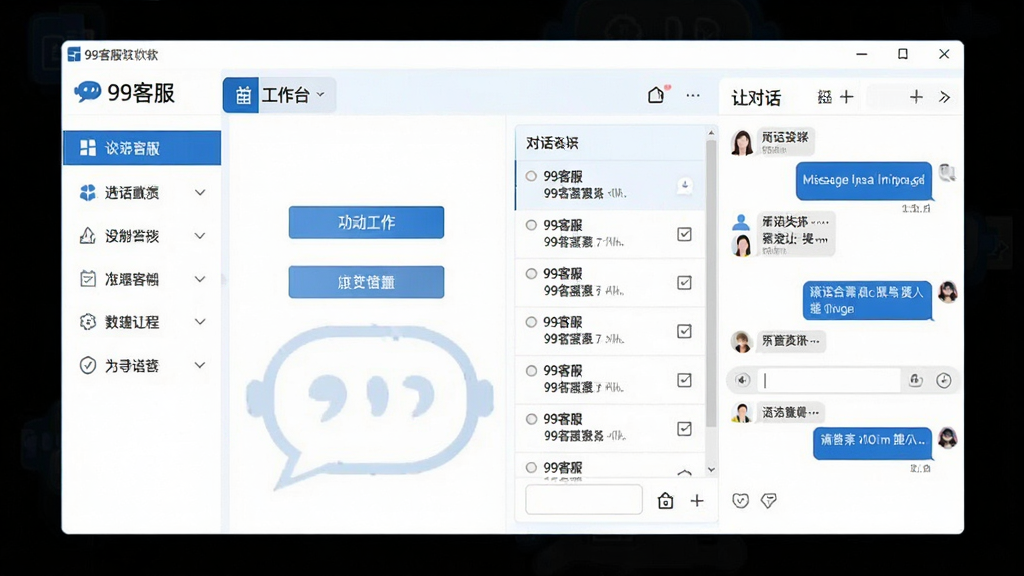
Task: Open the sidebar item with the gear icon
Action: click(x=142, y=322)
